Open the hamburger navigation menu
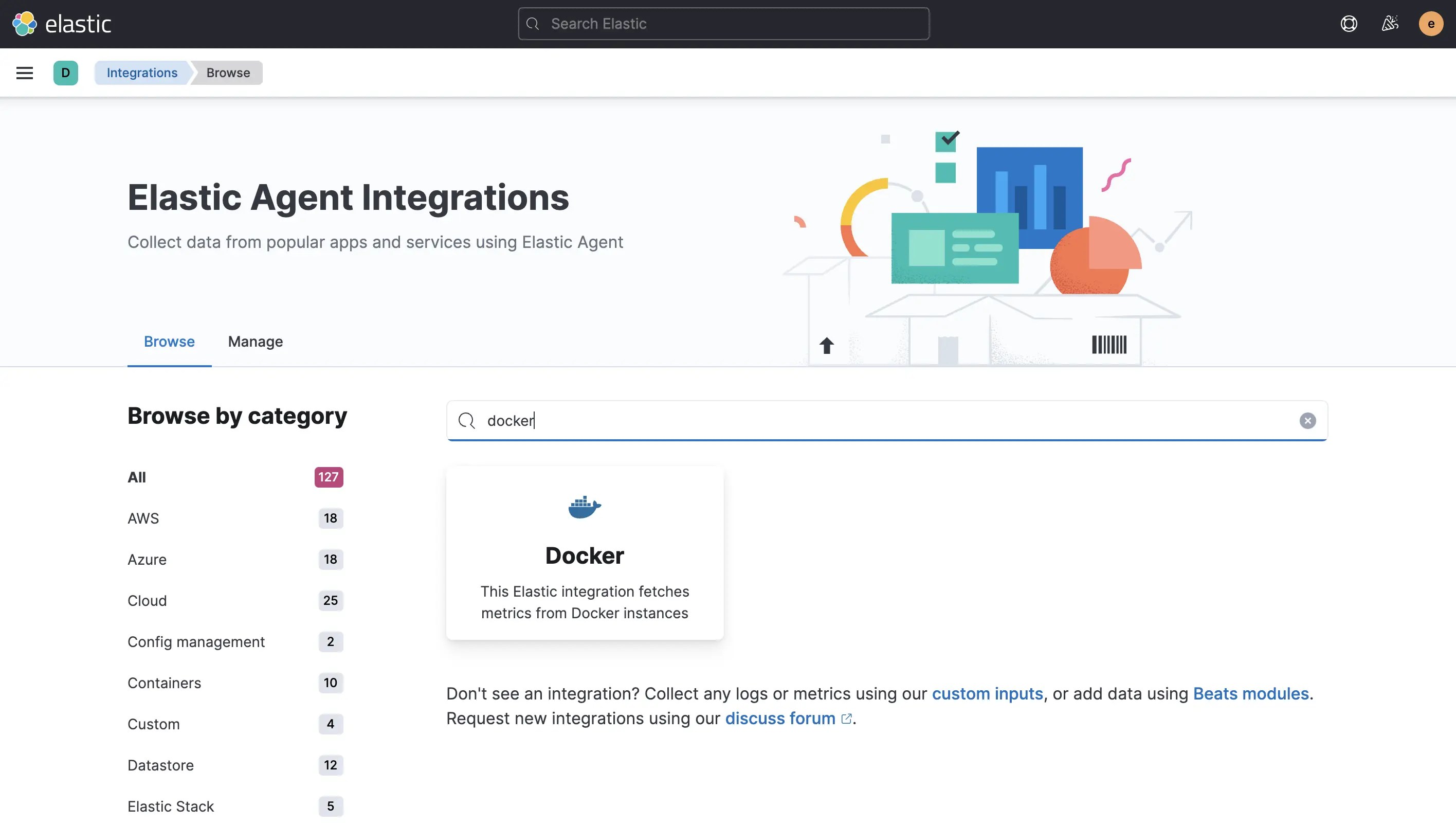The height and width of the screenshot is (825, 1456). (24, 73)
